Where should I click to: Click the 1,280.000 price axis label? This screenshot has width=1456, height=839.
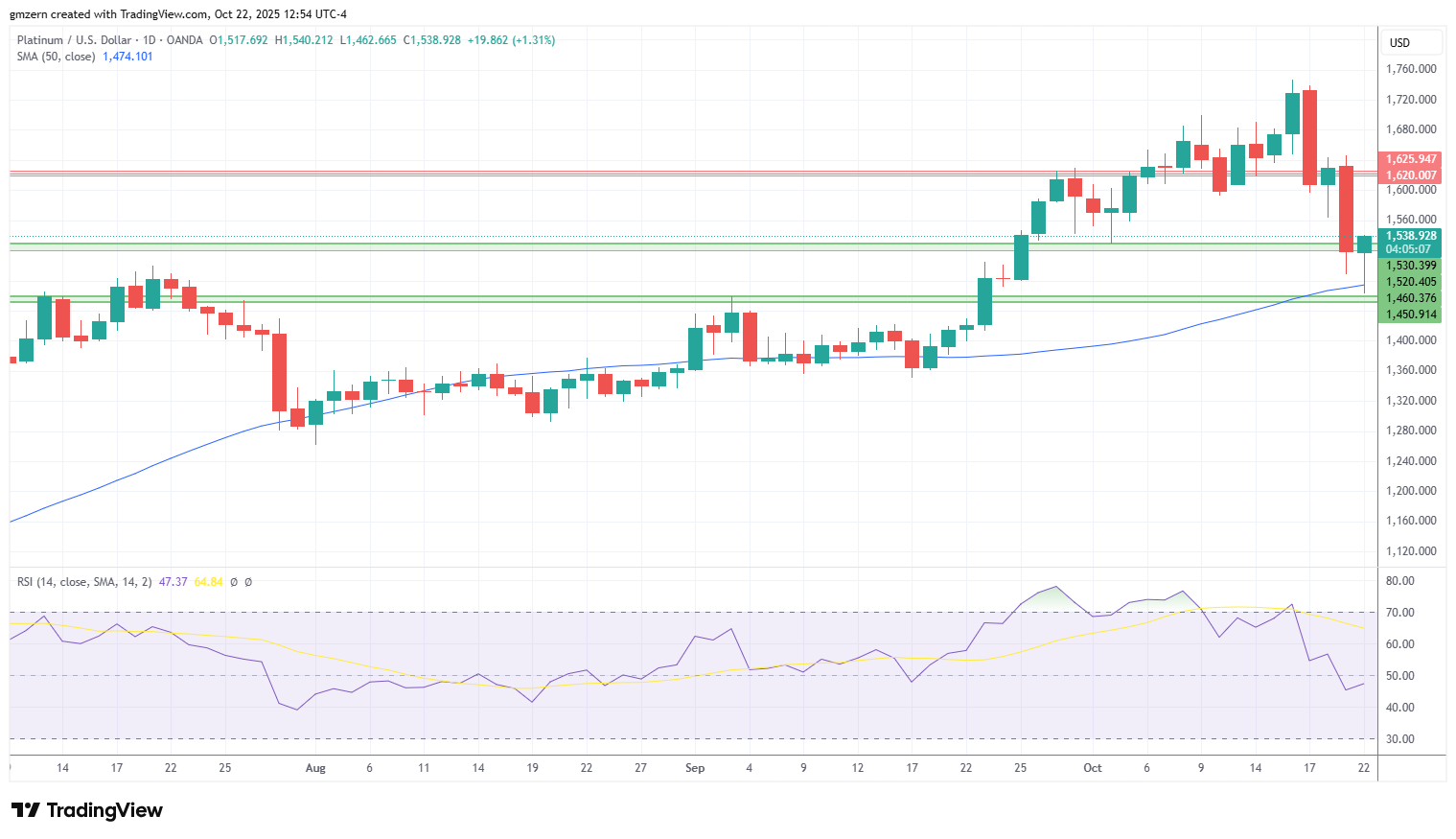1411,431
